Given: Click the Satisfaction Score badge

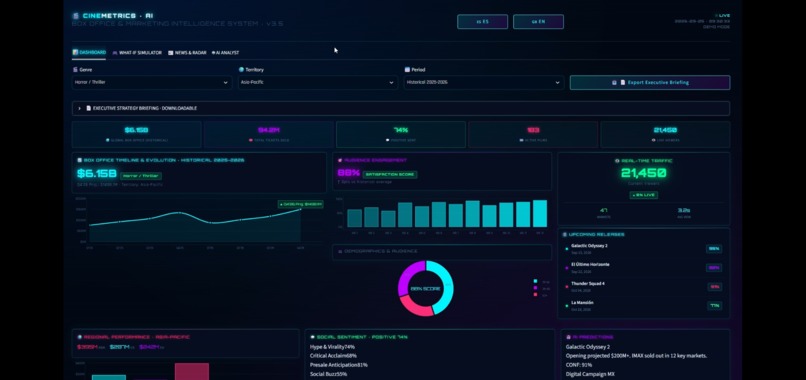Looking at the screenshot, I should [x=390, y=174].
